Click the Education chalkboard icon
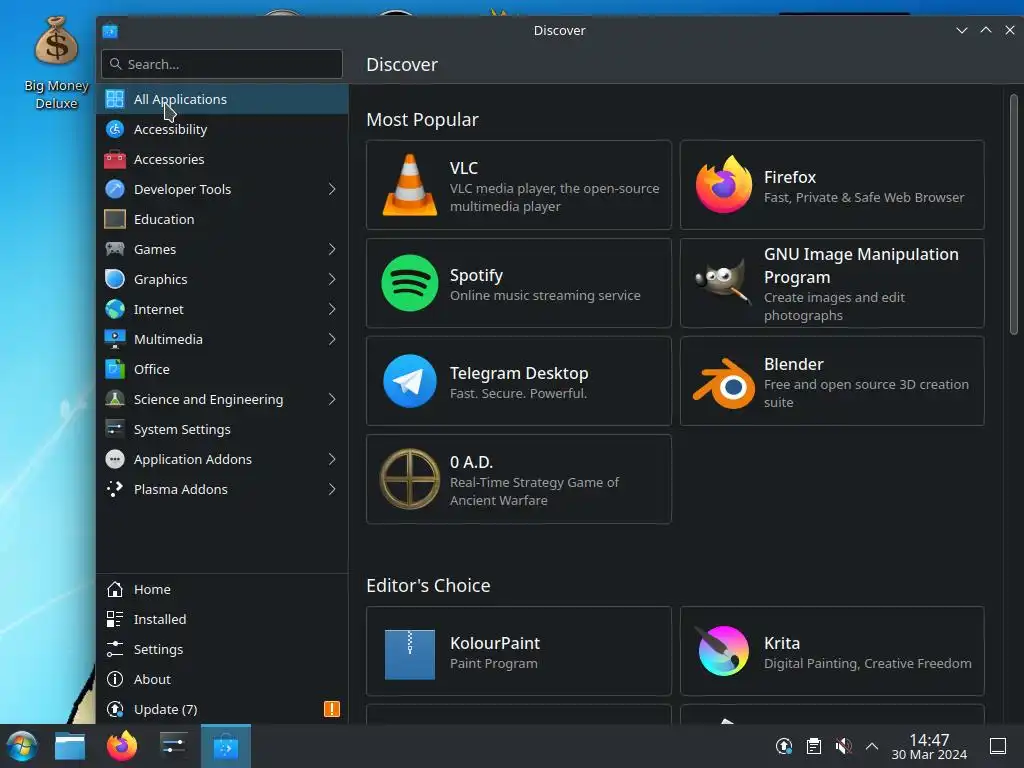Image resolution: width=1024 pixels, height=768 pixels. pyautogui.click(x=115, y=219)
